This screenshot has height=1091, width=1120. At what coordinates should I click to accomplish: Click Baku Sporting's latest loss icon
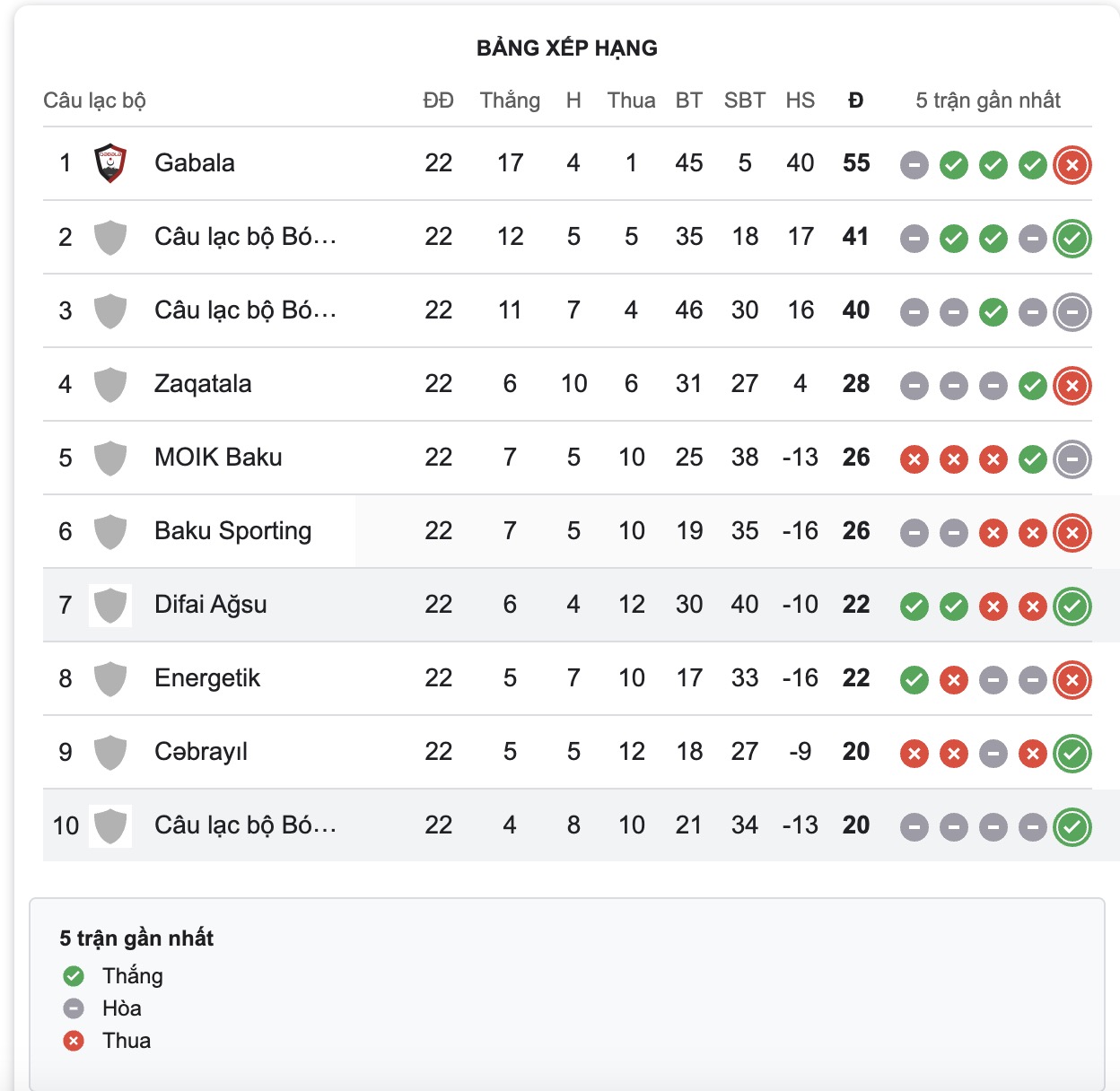coord(1072,533)
